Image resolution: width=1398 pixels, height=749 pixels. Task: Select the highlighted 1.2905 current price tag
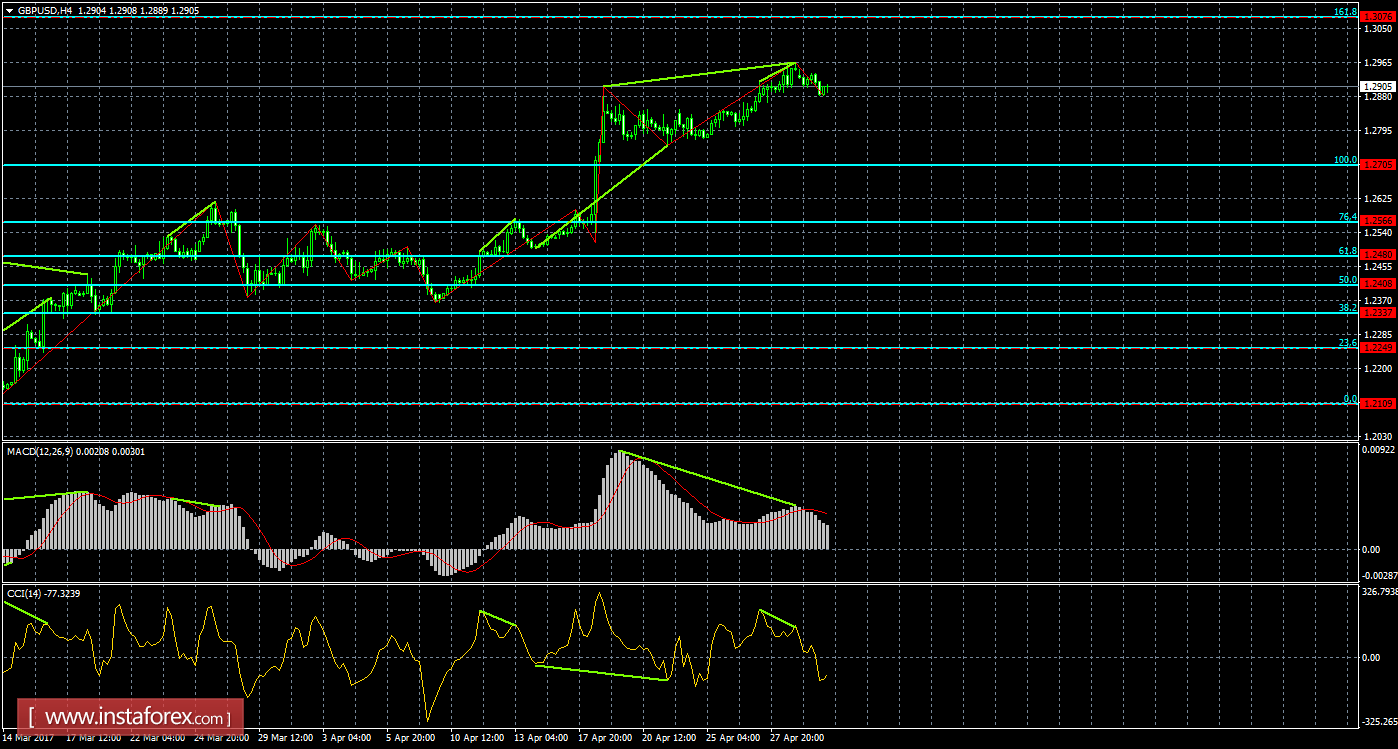click(x=1378, y=86)
